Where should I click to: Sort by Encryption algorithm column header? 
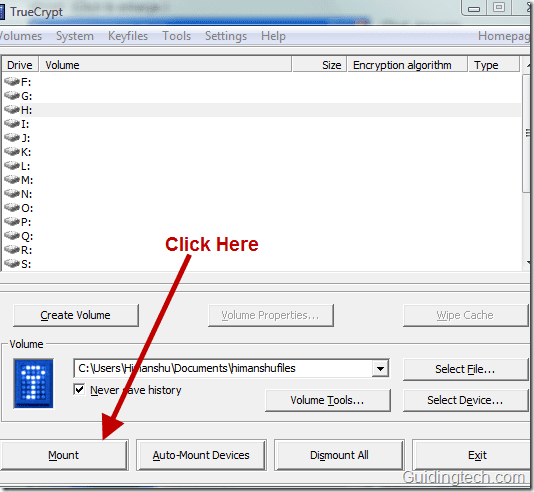pos(407,65)
